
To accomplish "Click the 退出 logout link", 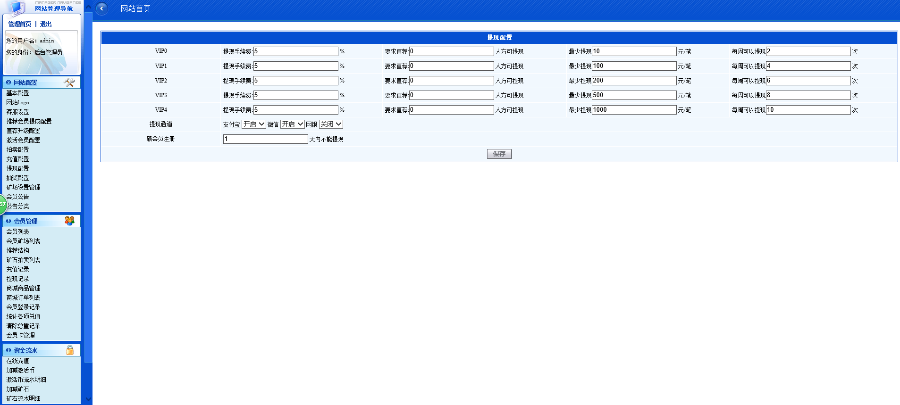I will 46,24.
